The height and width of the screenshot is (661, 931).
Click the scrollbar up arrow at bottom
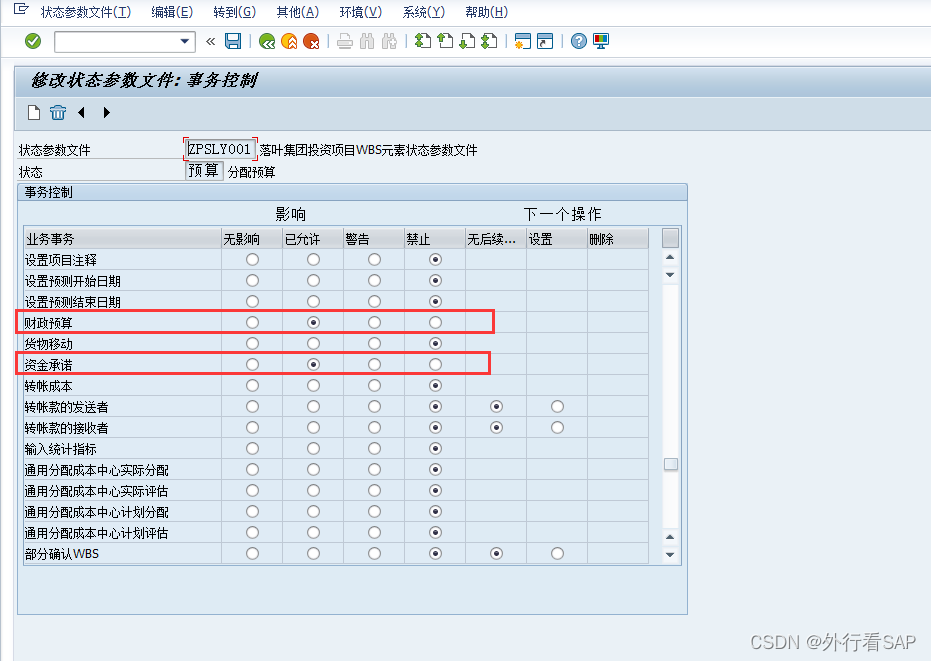(670, 537)
